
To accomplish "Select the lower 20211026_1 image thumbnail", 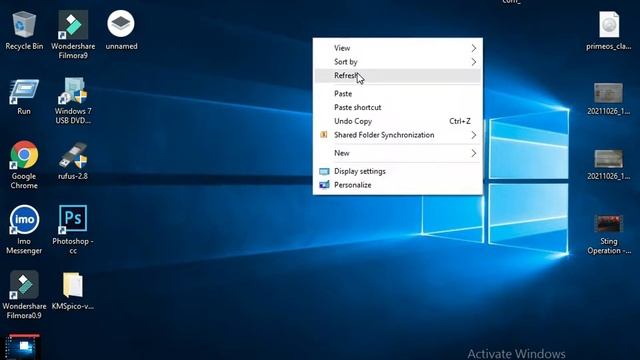I will (608, 159).
